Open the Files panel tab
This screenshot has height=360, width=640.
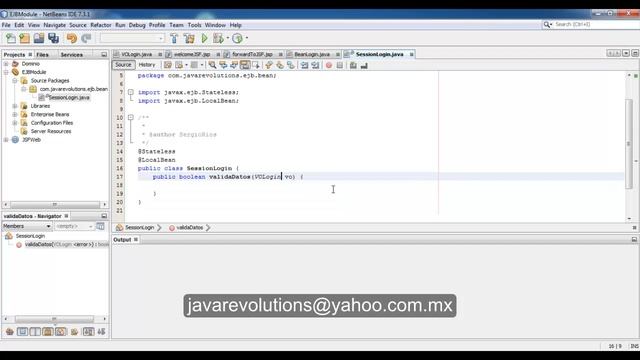pos(42,55)
